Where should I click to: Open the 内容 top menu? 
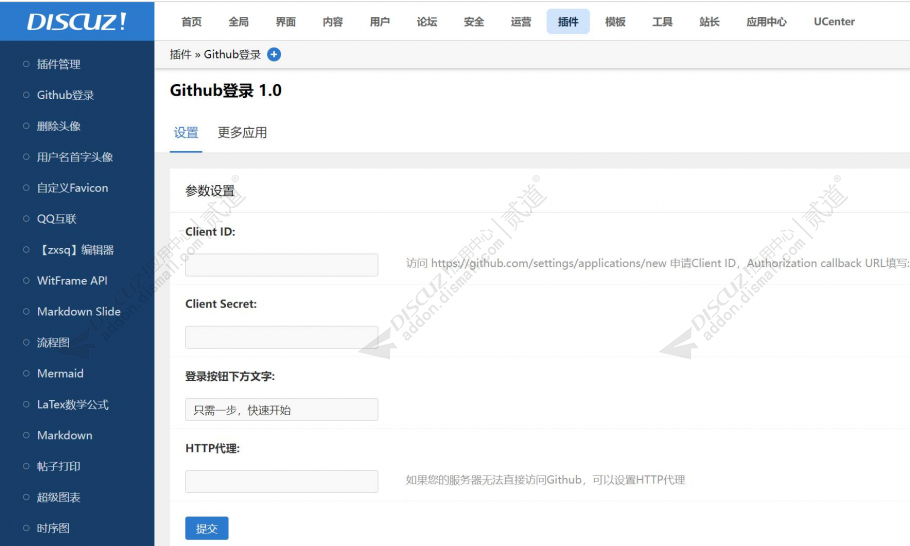click(x=333, y=21)
